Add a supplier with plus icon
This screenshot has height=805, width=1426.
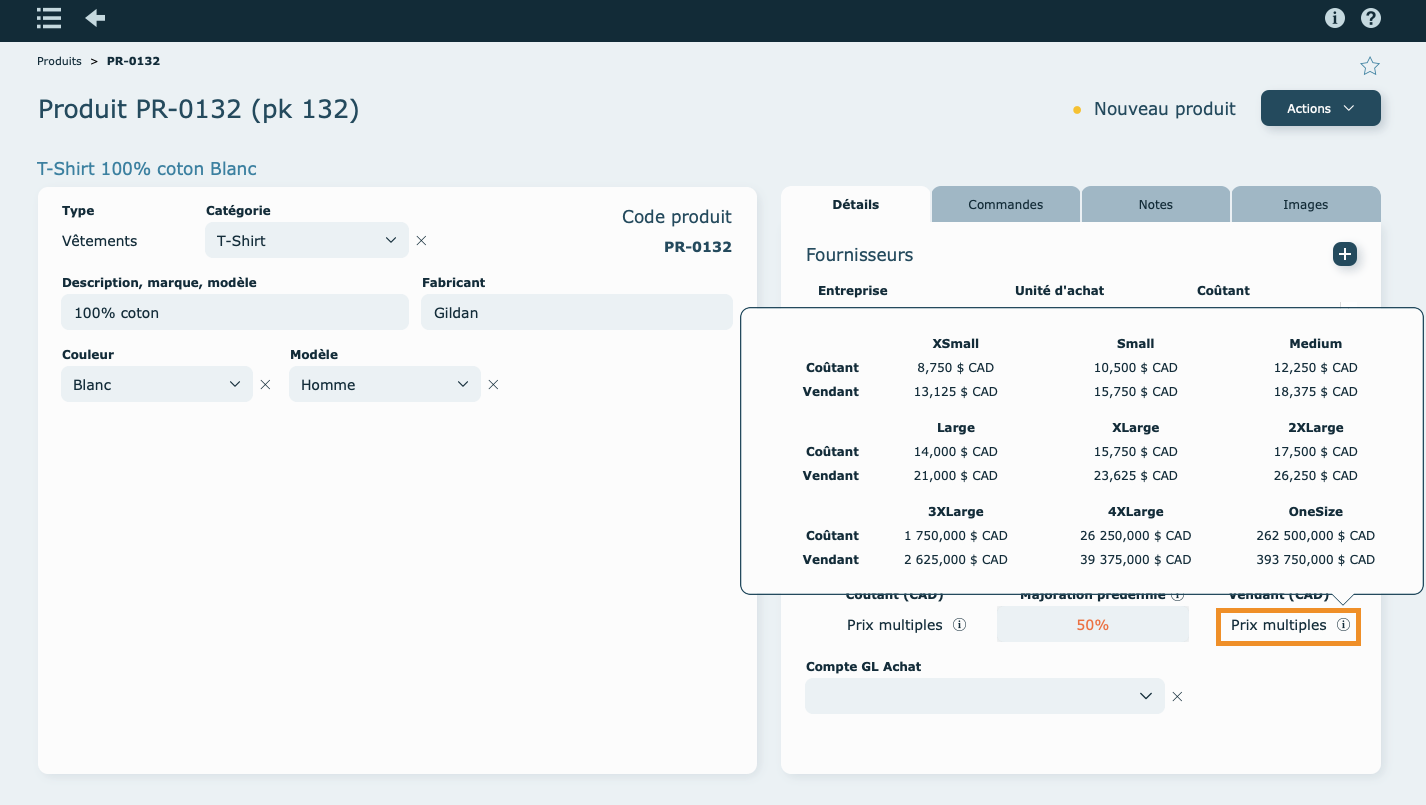(1344, 255)
